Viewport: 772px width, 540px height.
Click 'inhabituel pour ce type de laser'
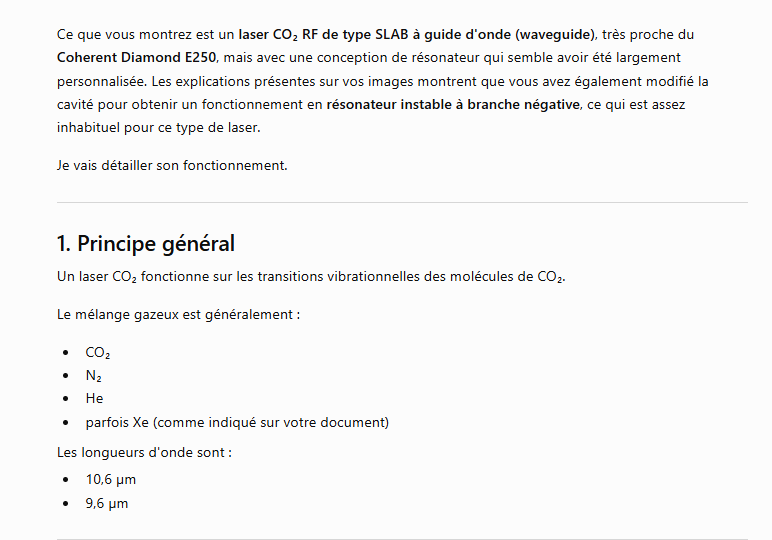tap(159, 127)
